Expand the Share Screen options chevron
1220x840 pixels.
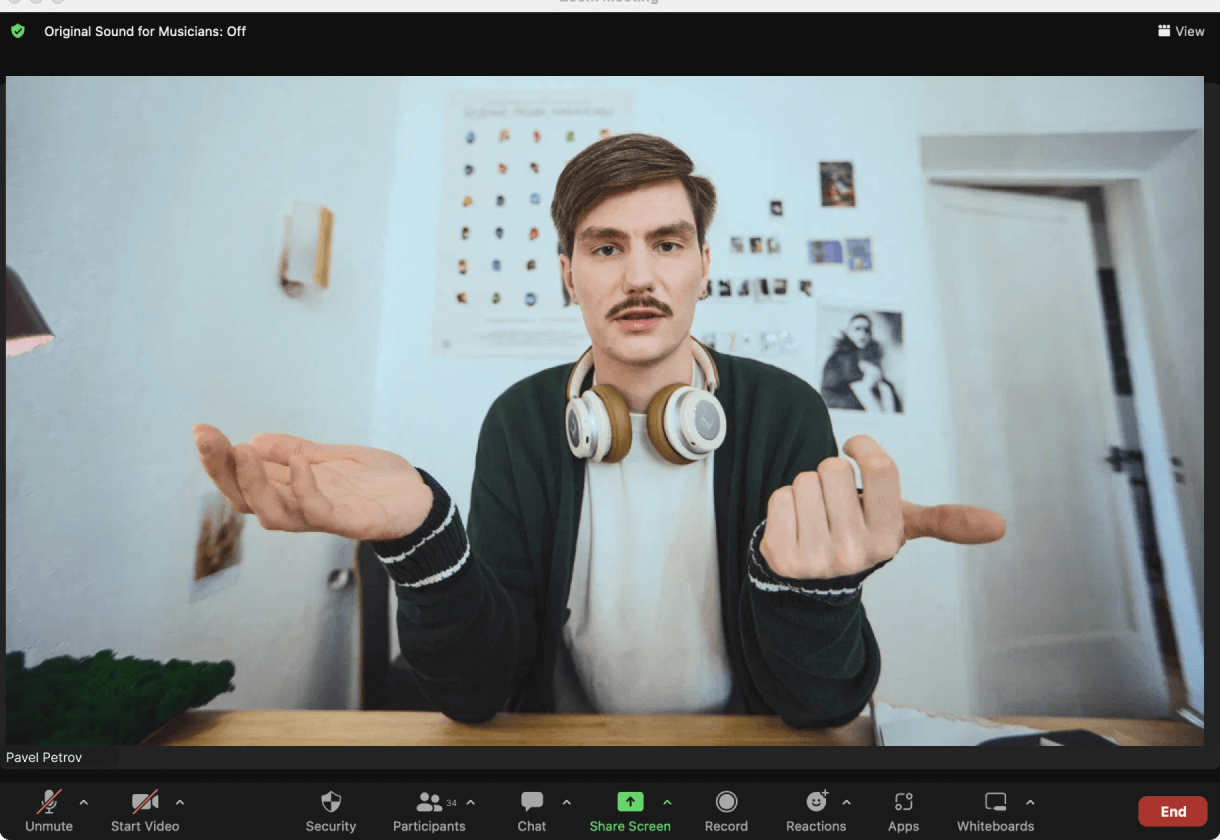point(667,802)
